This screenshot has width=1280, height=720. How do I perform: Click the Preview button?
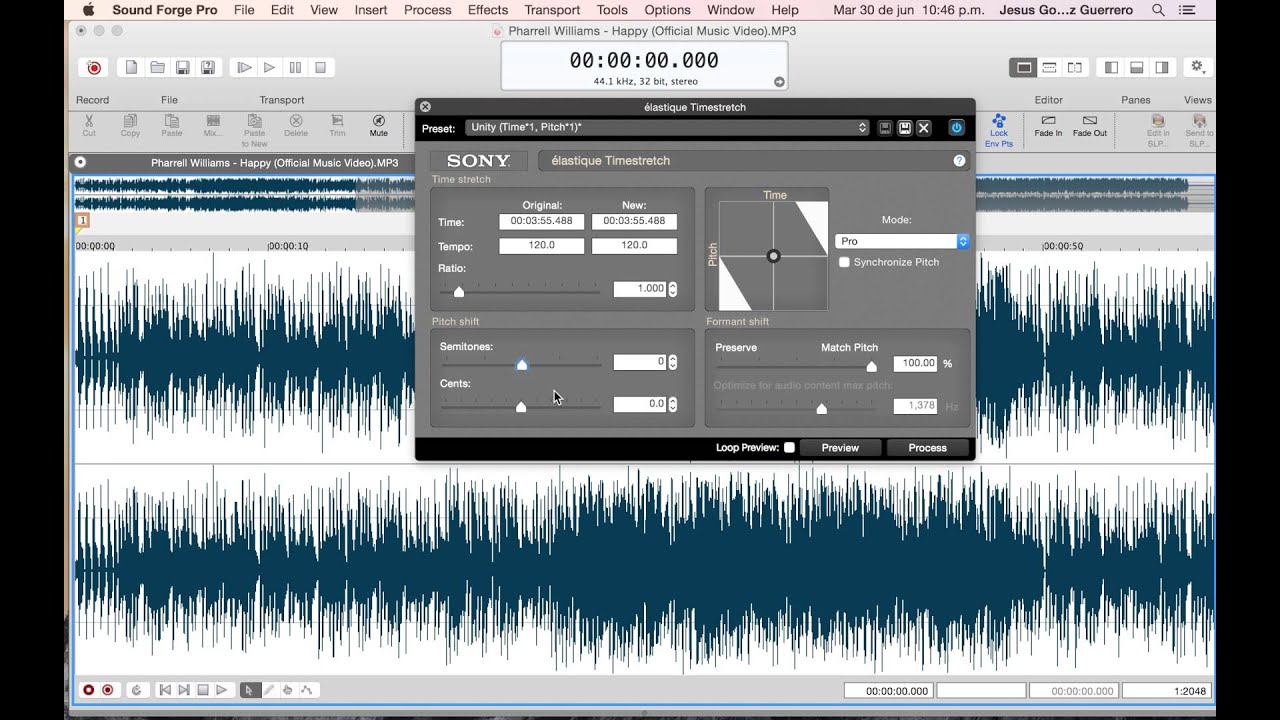[x=840, y=448]
